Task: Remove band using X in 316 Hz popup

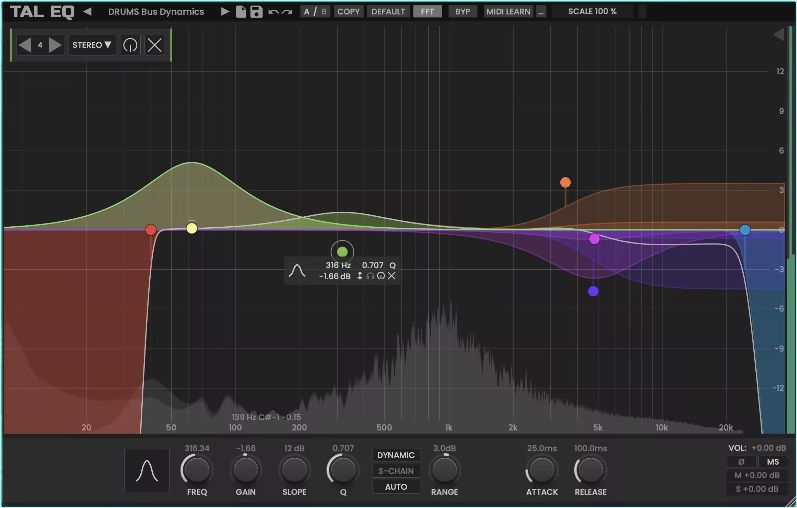Action: (x=392, y=276)
